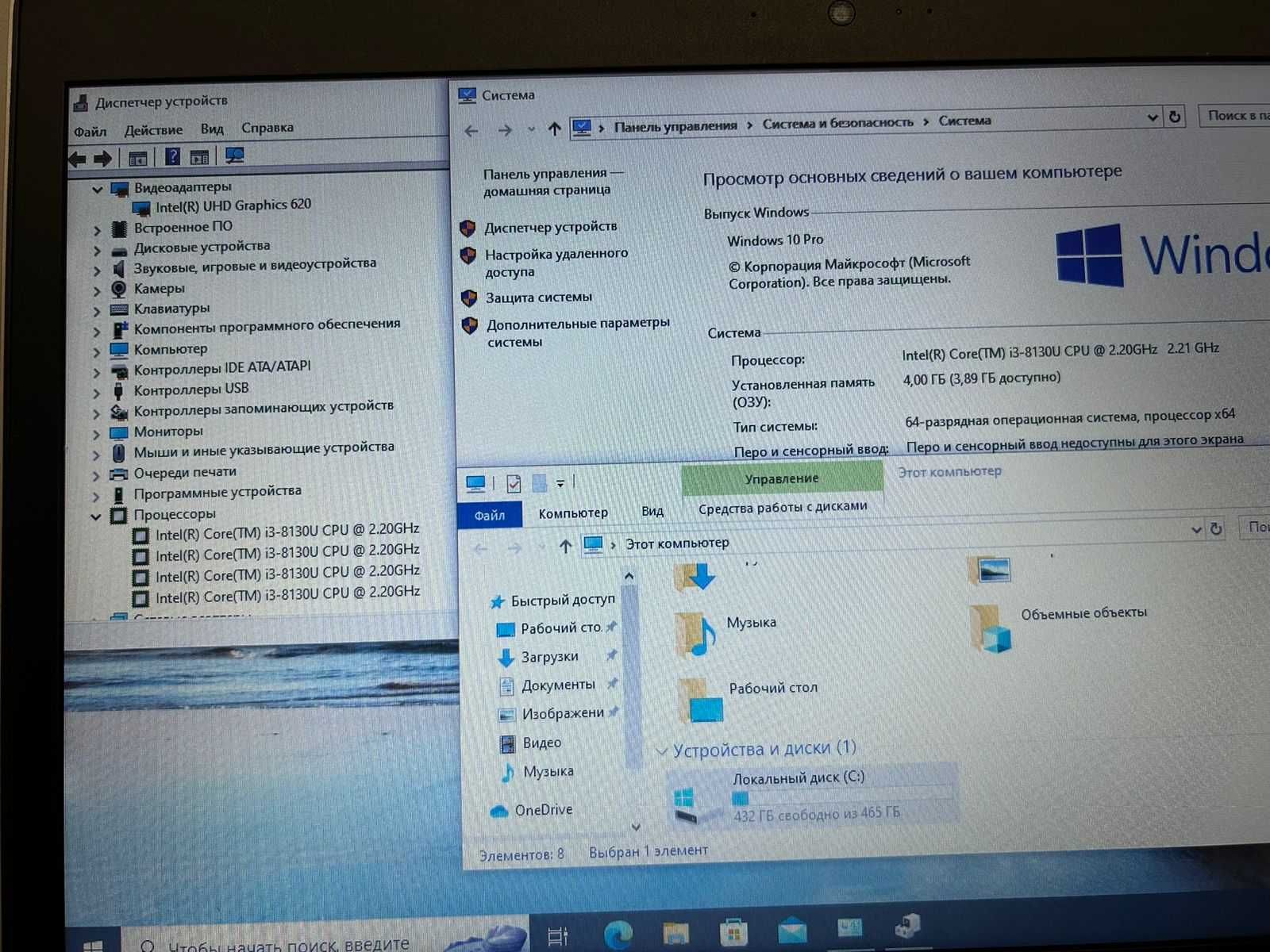
Task: Open address bar dropdown in Система window
Action: click(1153, 117)
